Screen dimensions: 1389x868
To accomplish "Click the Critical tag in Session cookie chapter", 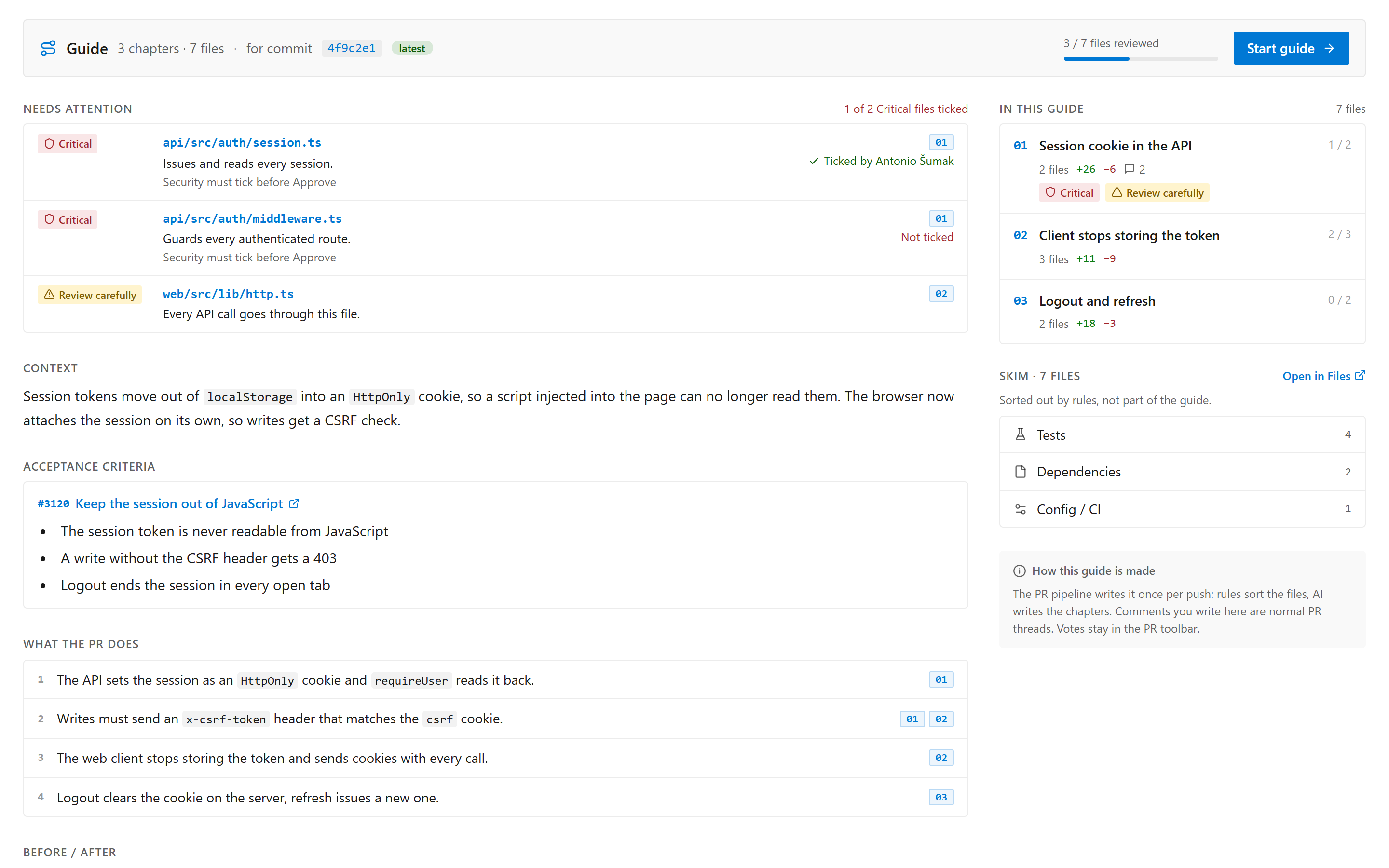I will coord(1069,192).
